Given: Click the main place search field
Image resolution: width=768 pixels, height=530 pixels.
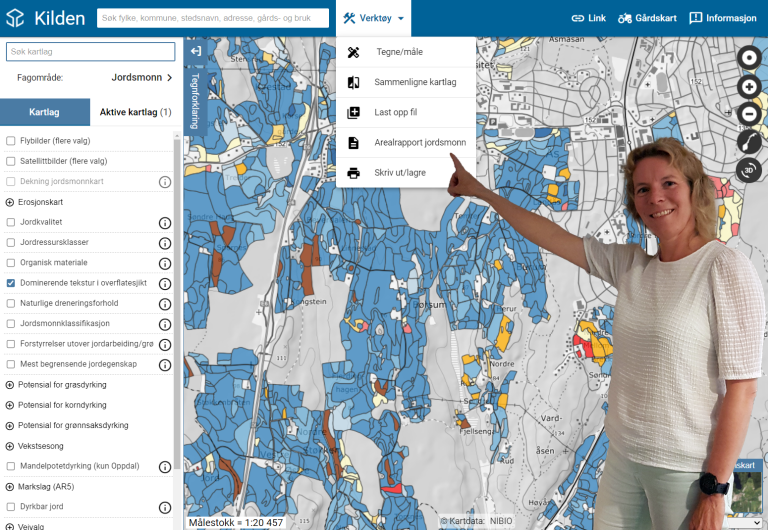Looking at the screenshot, I should (213, 18).
